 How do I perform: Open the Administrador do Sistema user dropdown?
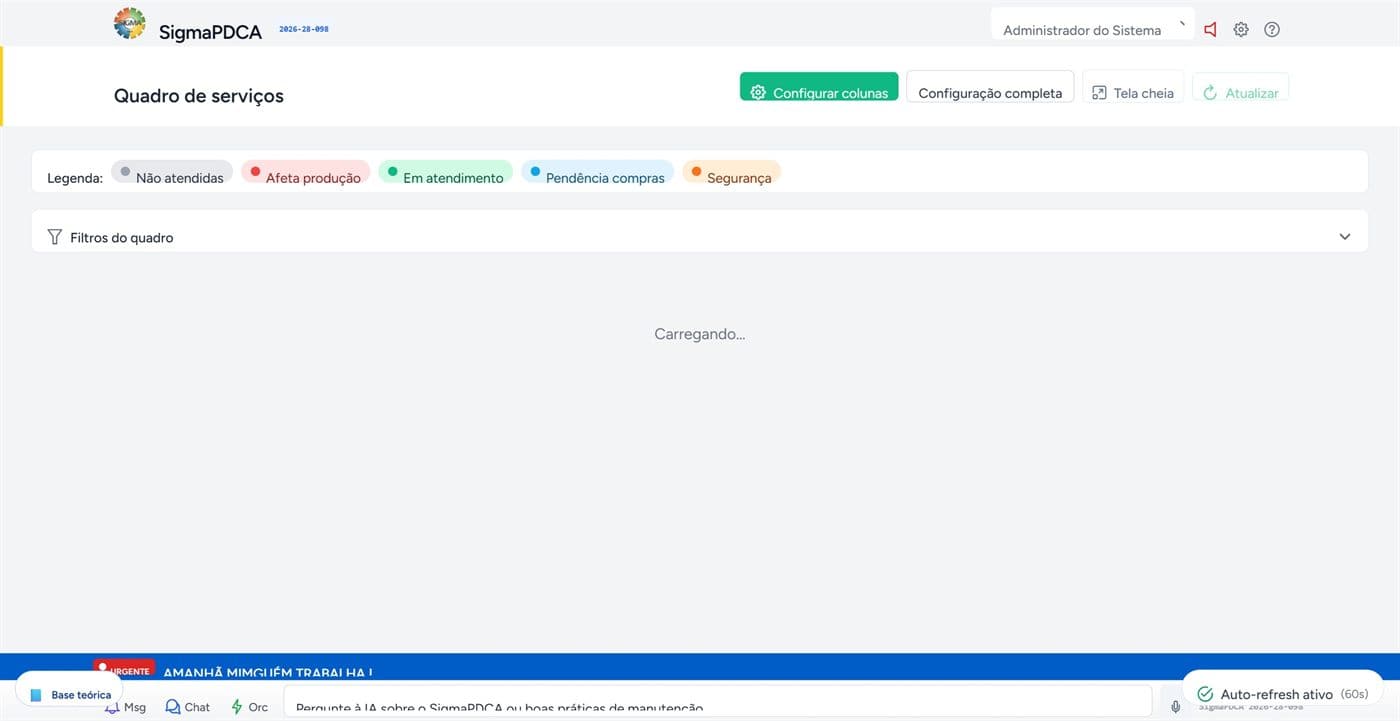pyautogui.click(x=1092, y=25)
